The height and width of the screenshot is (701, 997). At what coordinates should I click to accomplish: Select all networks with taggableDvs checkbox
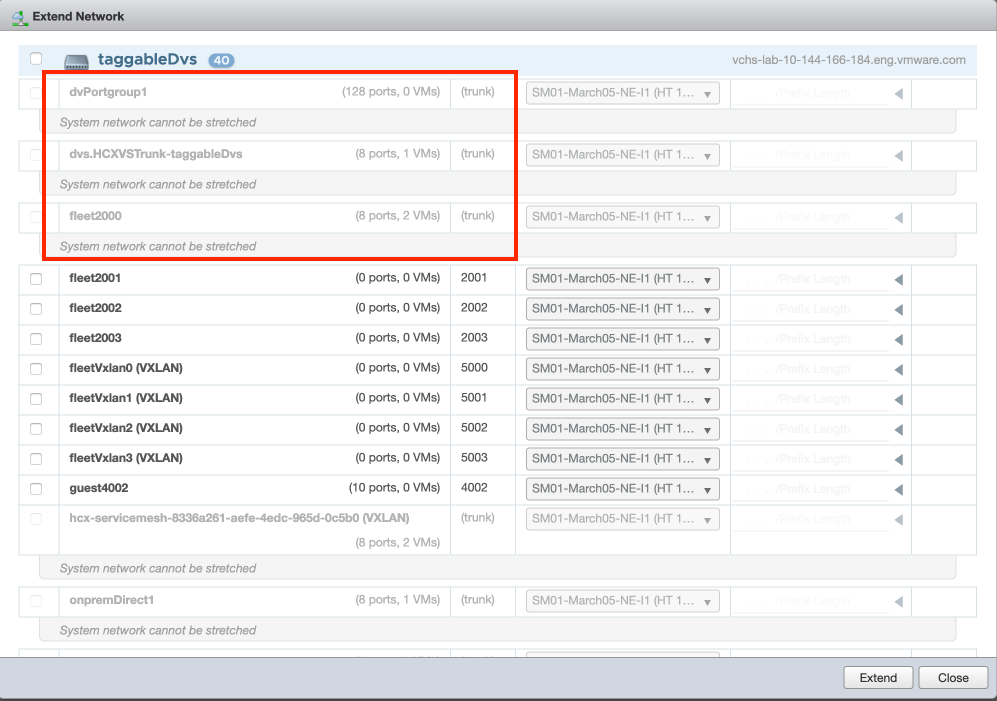[36, 59]
